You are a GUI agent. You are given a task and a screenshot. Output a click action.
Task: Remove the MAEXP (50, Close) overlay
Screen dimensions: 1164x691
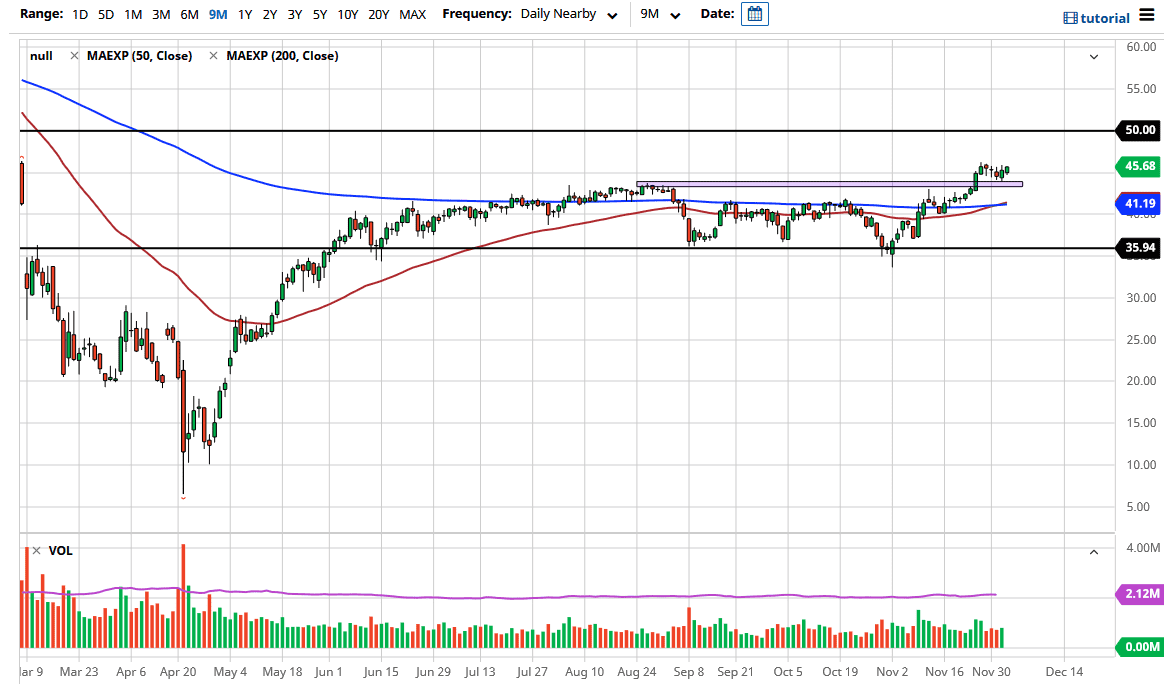[x=74, y=56]
